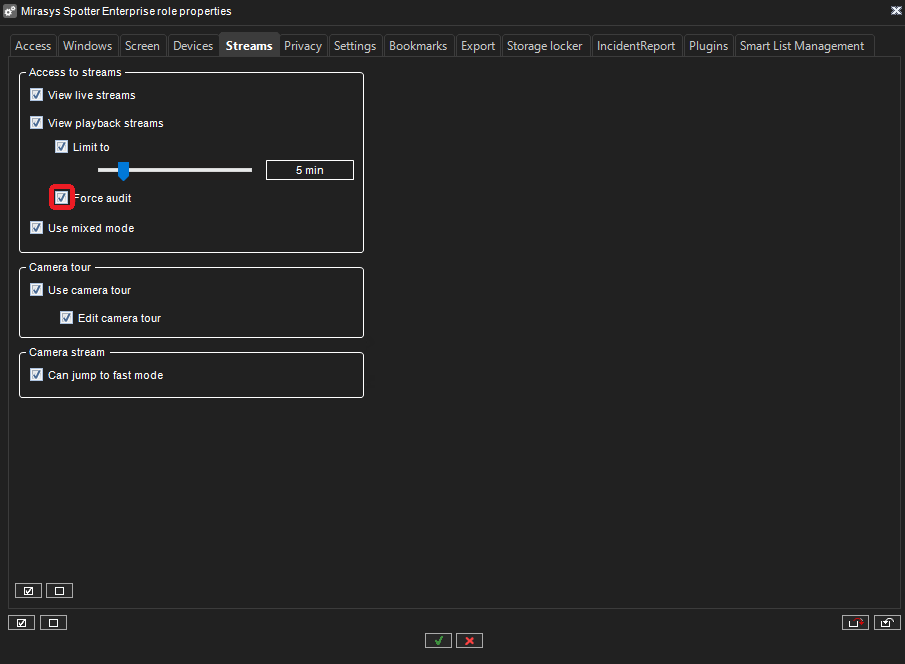Open the Smart List Management tab
The height and width of the screenshot is (664, 905).
[x=800, y=45]
